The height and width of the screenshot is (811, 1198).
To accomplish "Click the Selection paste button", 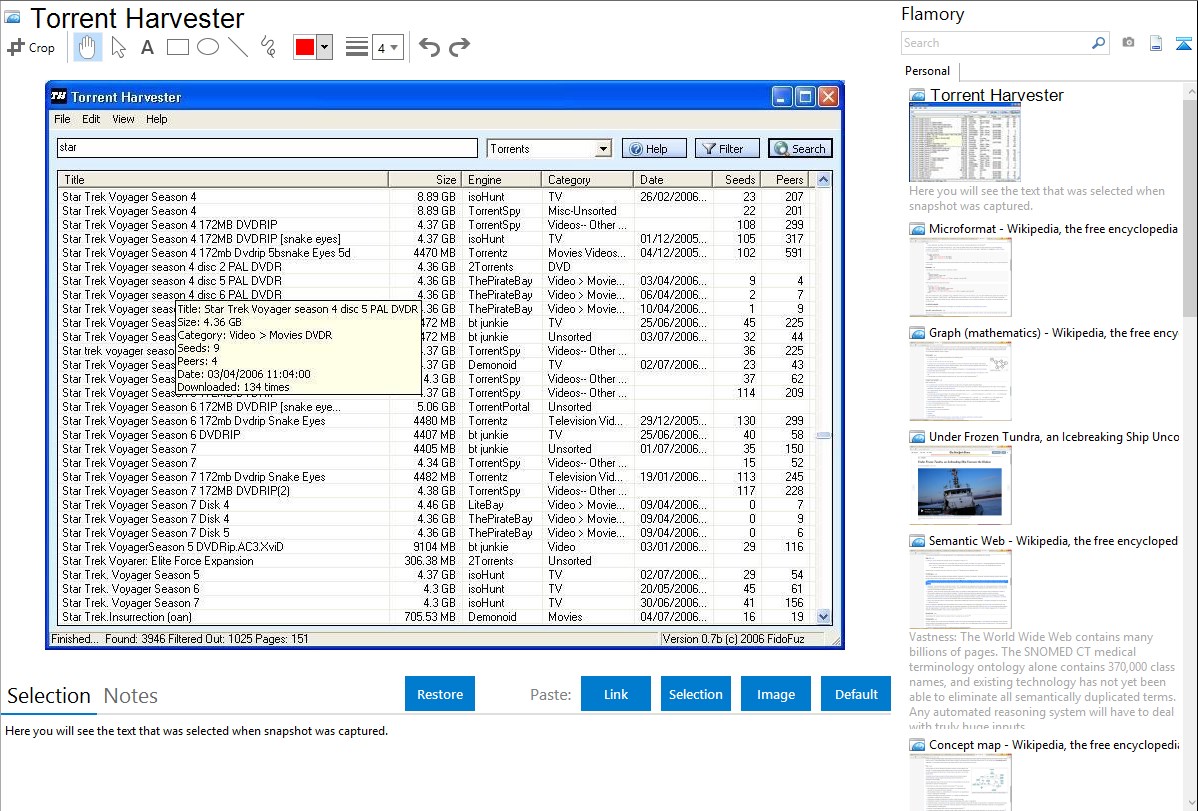I will [695, 694].
